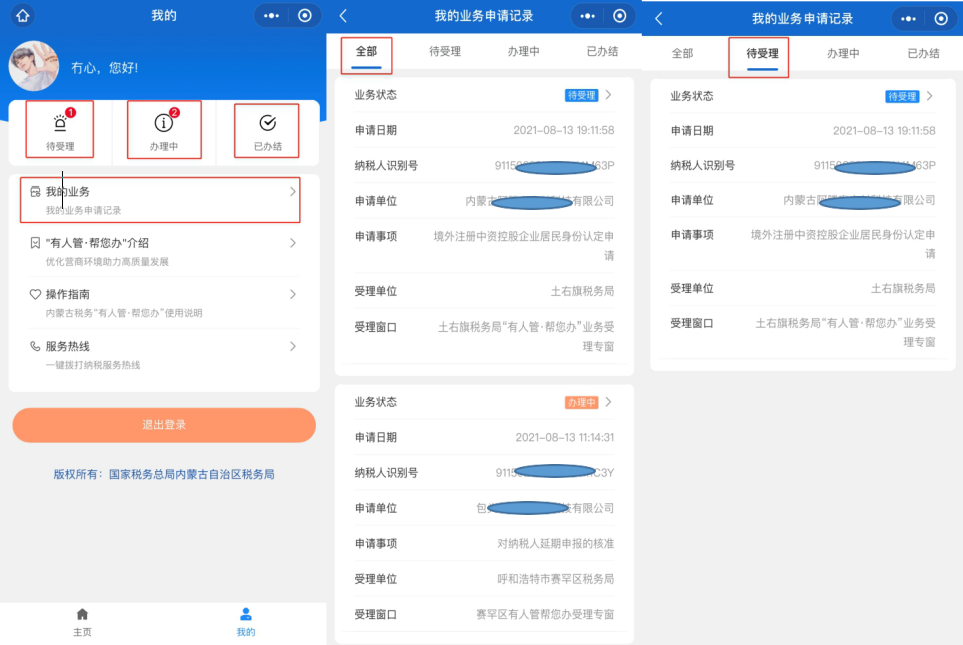Select 已办结 tab in middle screen
This screenshot has width=963, height=645.
pos(602,52)
